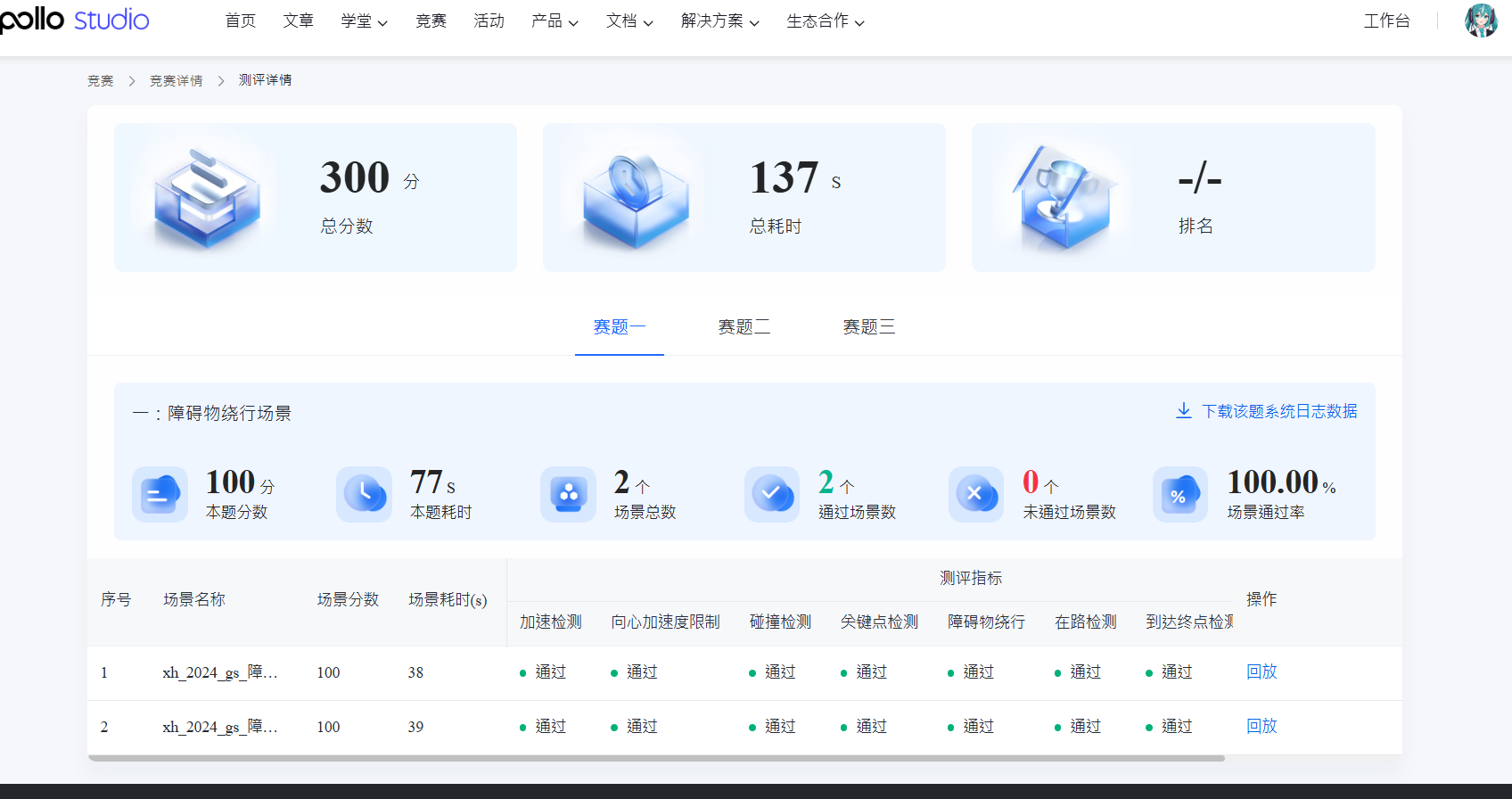Screen dimensions: 1512x799
Task: Click the scenario pass rate percent icon
Action: pyautogui.click(x=1179, y=494)
